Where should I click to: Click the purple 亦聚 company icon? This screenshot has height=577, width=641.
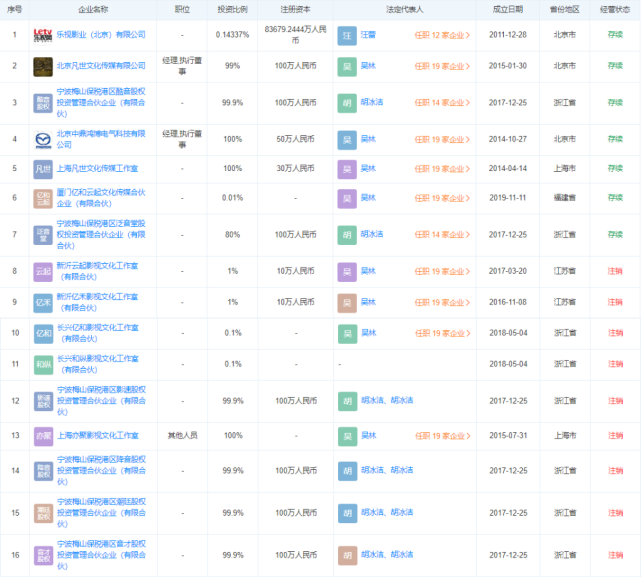[x=43, y=435]
